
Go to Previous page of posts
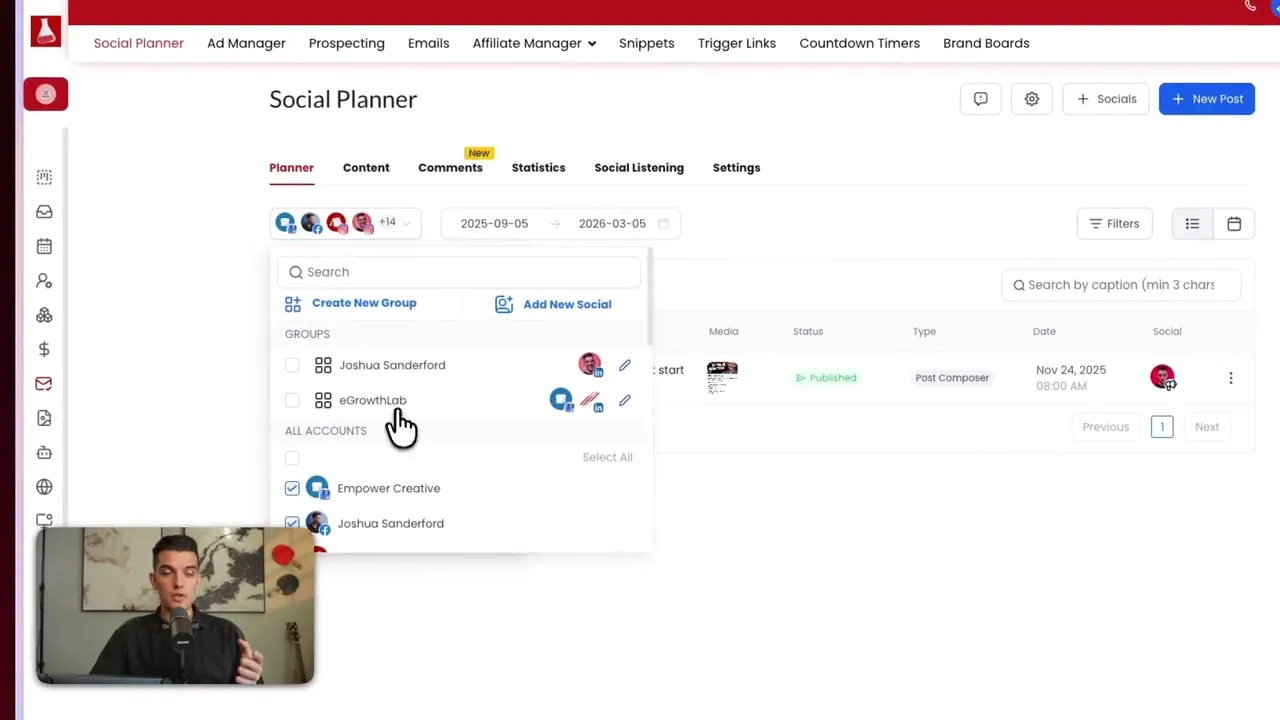coord(1105,427)
